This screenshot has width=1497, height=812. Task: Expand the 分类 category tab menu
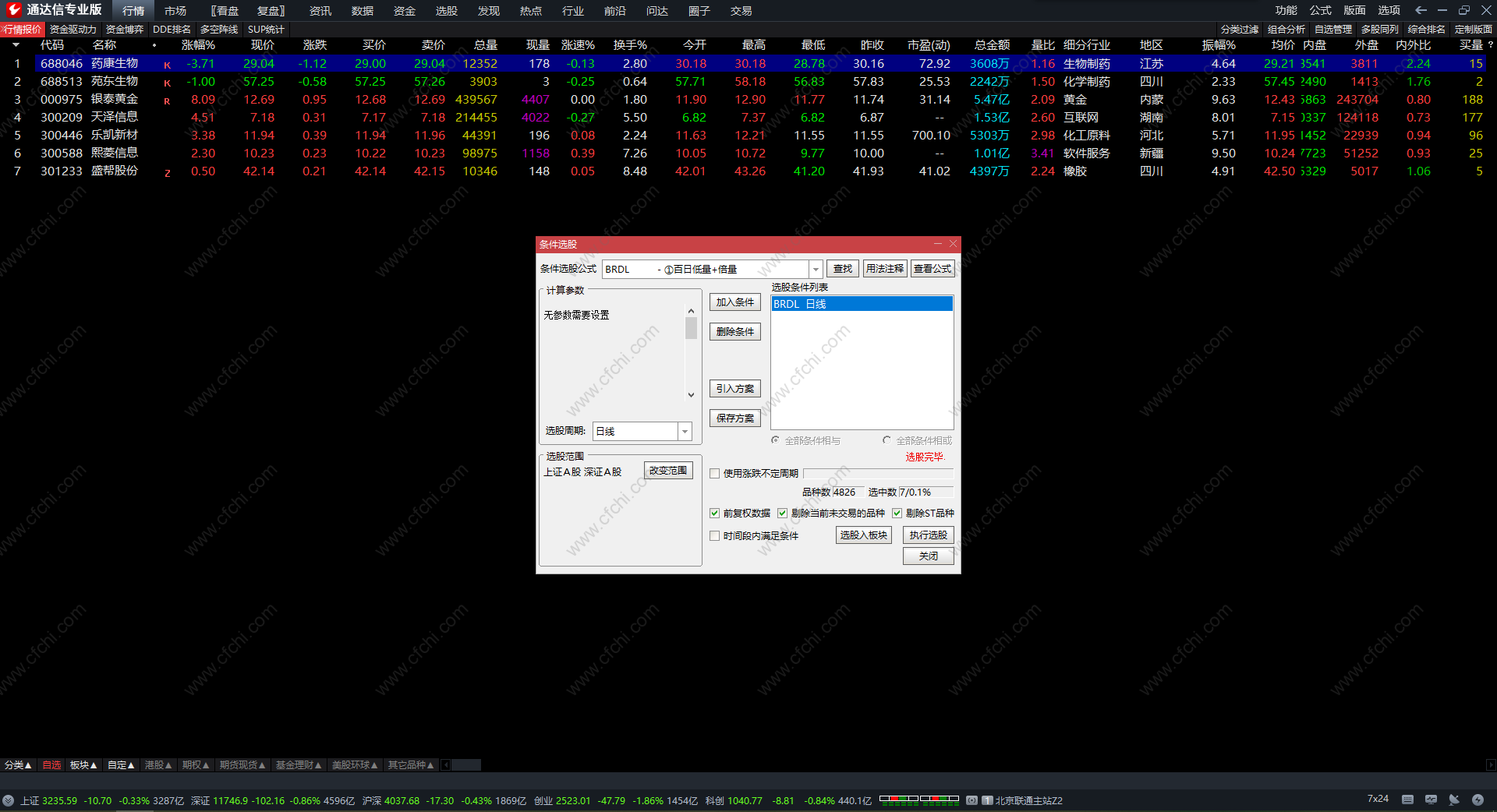point(18,765)
